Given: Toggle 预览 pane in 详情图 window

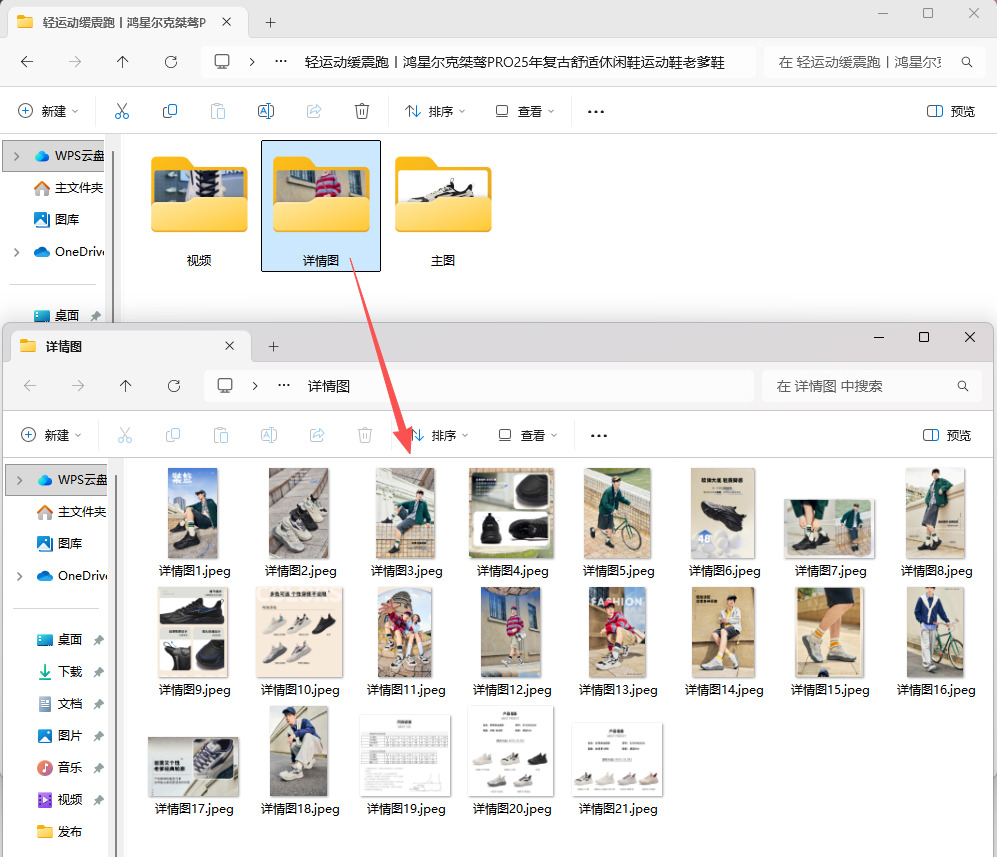Looking at the screenshot, I should (947, 435).
